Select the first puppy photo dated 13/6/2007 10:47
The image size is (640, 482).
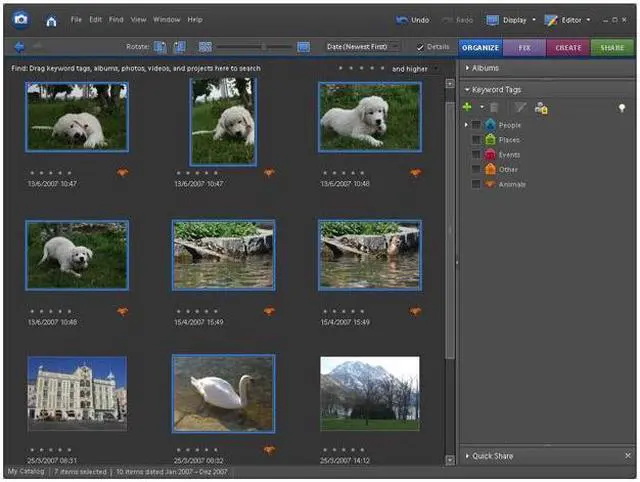point(77,117)
